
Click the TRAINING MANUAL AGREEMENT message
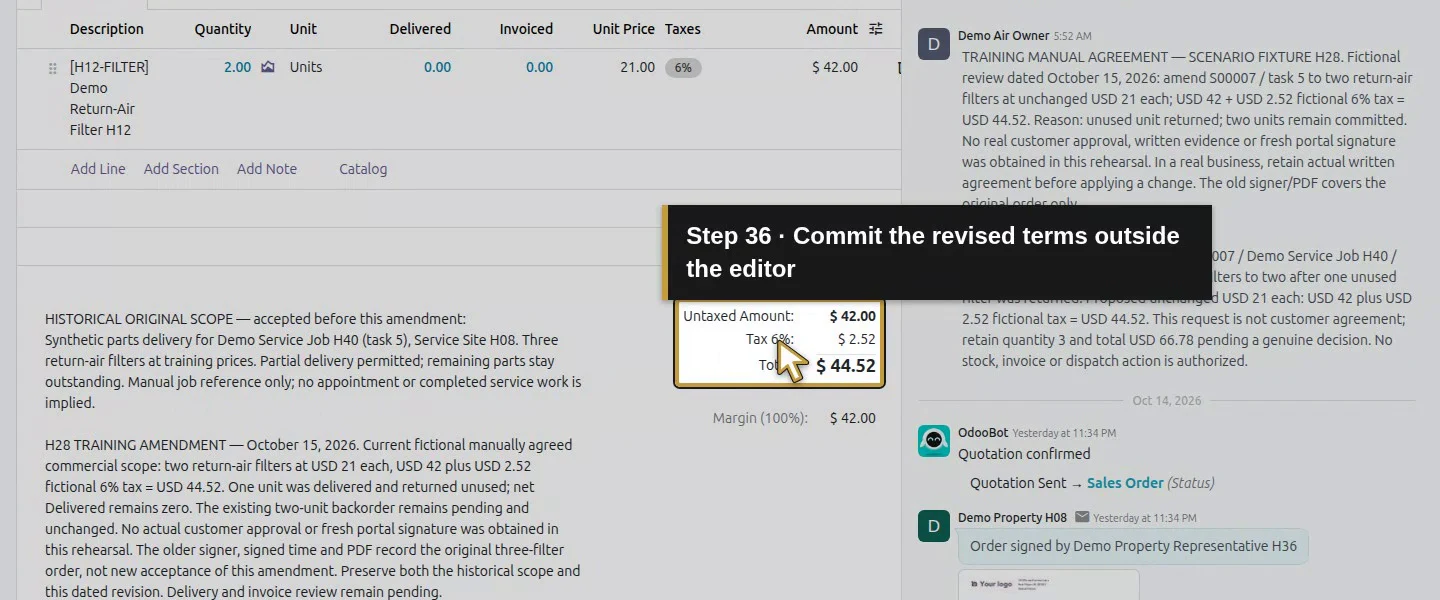tap(1186, 130)
